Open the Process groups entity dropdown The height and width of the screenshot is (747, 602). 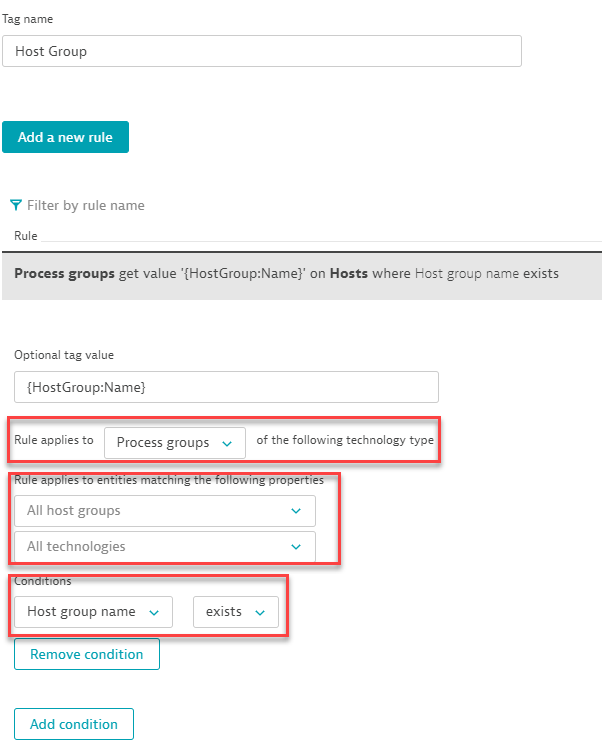tap(175, 443)
